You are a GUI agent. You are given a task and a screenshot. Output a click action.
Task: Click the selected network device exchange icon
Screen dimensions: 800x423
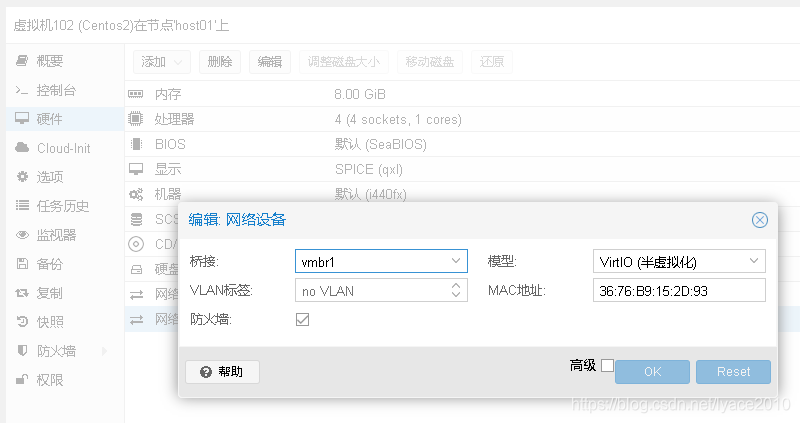tap(136, 320)
